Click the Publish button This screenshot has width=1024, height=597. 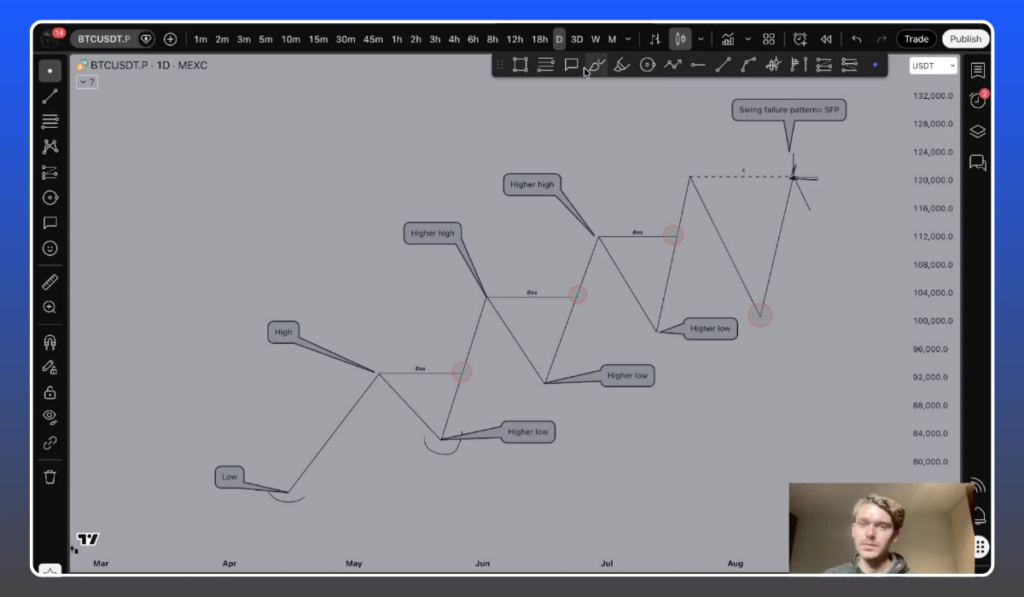pos(965,39)
